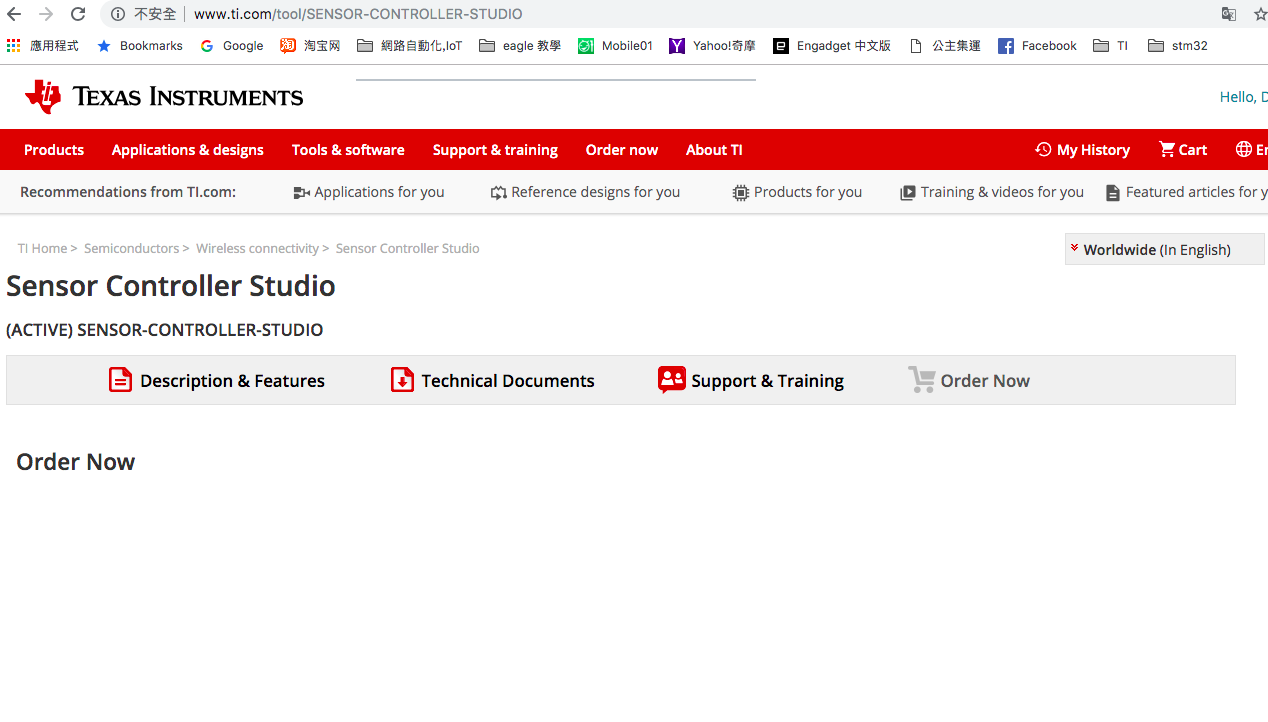Screen dimensions: 1268x722
Task: Click the browser back arrow
Action: [14, 14]
